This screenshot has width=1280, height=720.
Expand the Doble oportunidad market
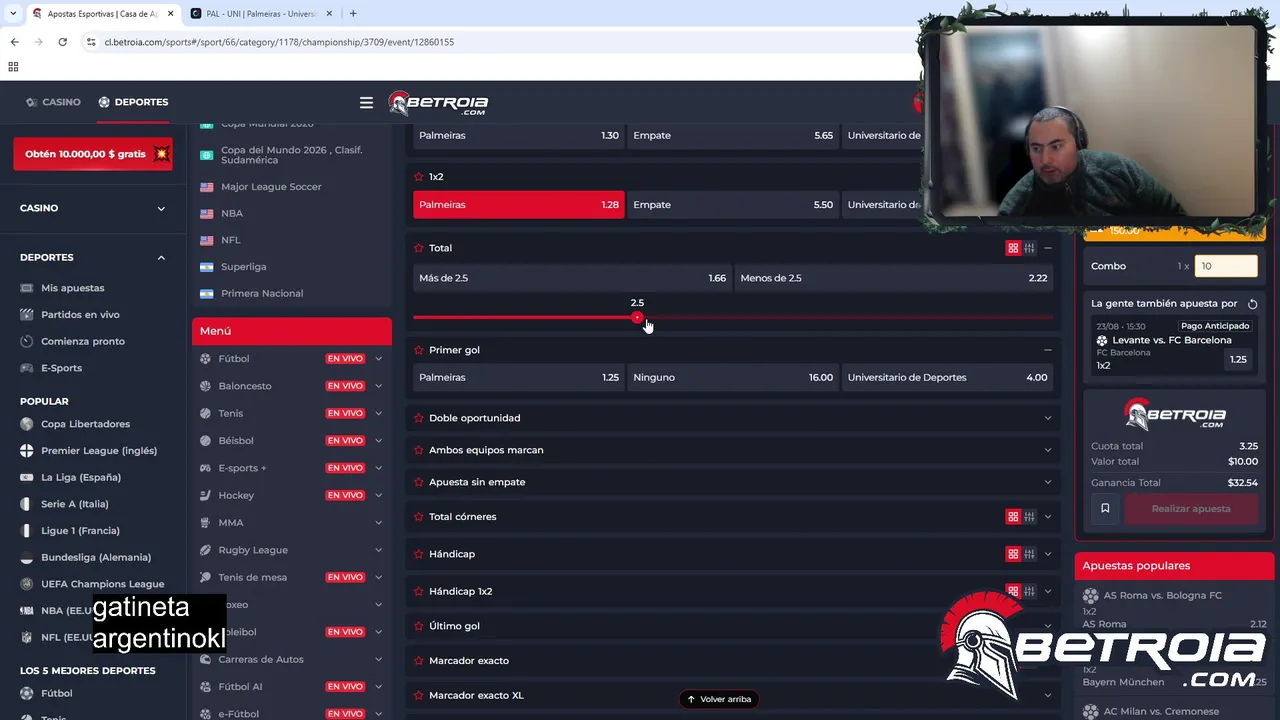click(x=1047, y=418)
